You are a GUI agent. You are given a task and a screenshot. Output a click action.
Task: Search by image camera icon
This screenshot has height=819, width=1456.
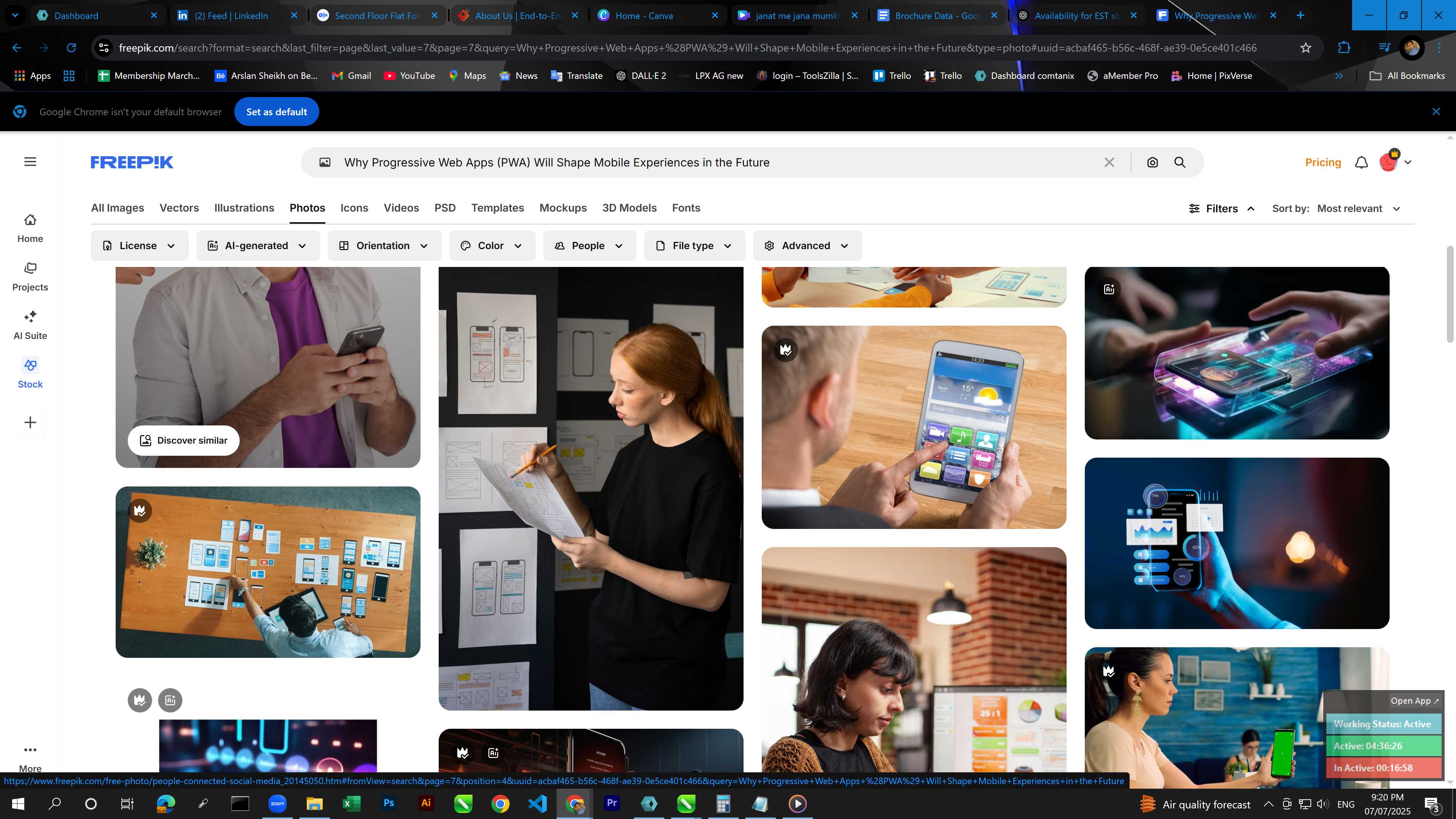pyautogui.click(x=1152, y=162)
